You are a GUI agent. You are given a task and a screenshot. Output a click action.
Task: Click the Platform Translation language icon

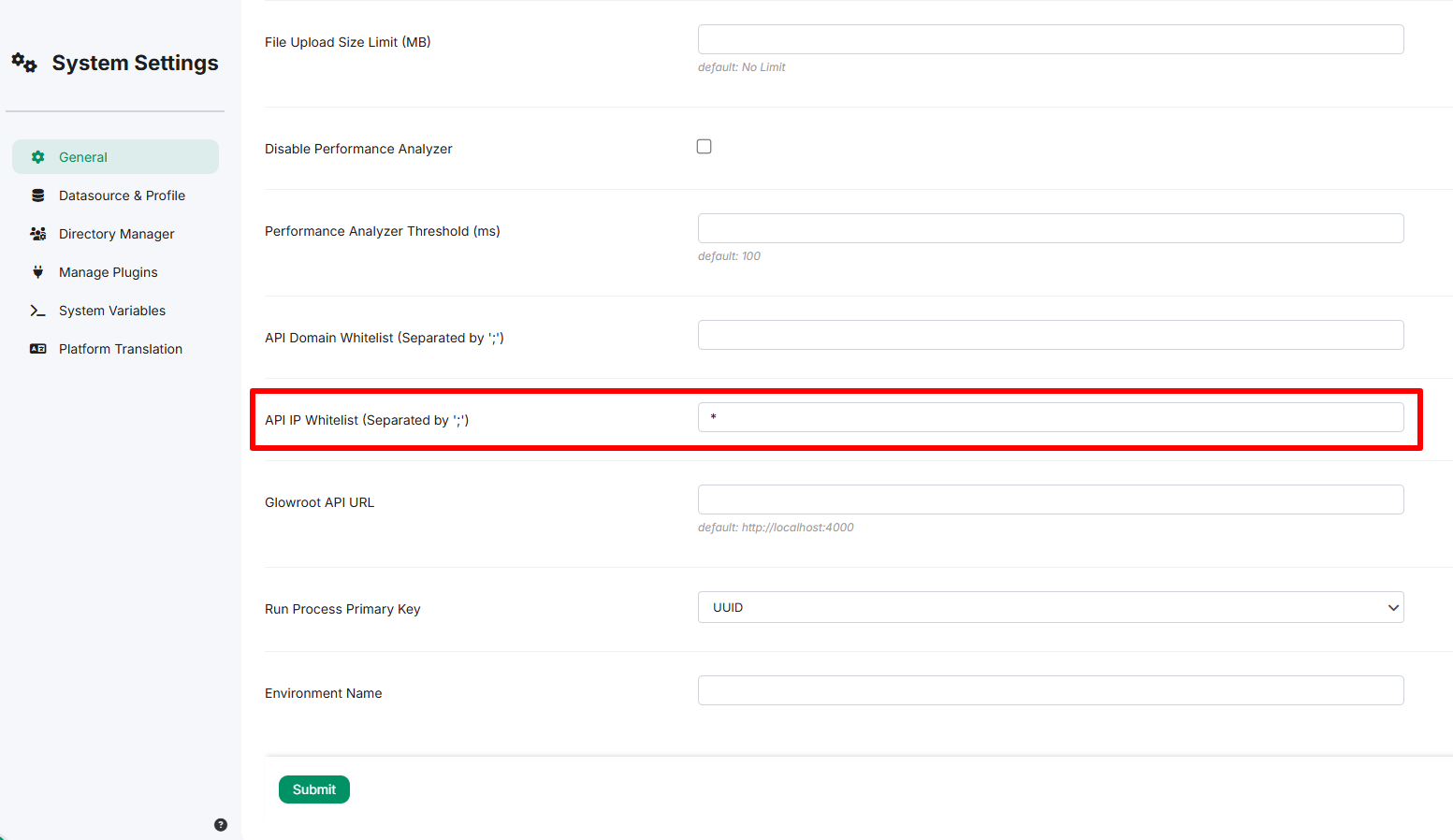37,349
